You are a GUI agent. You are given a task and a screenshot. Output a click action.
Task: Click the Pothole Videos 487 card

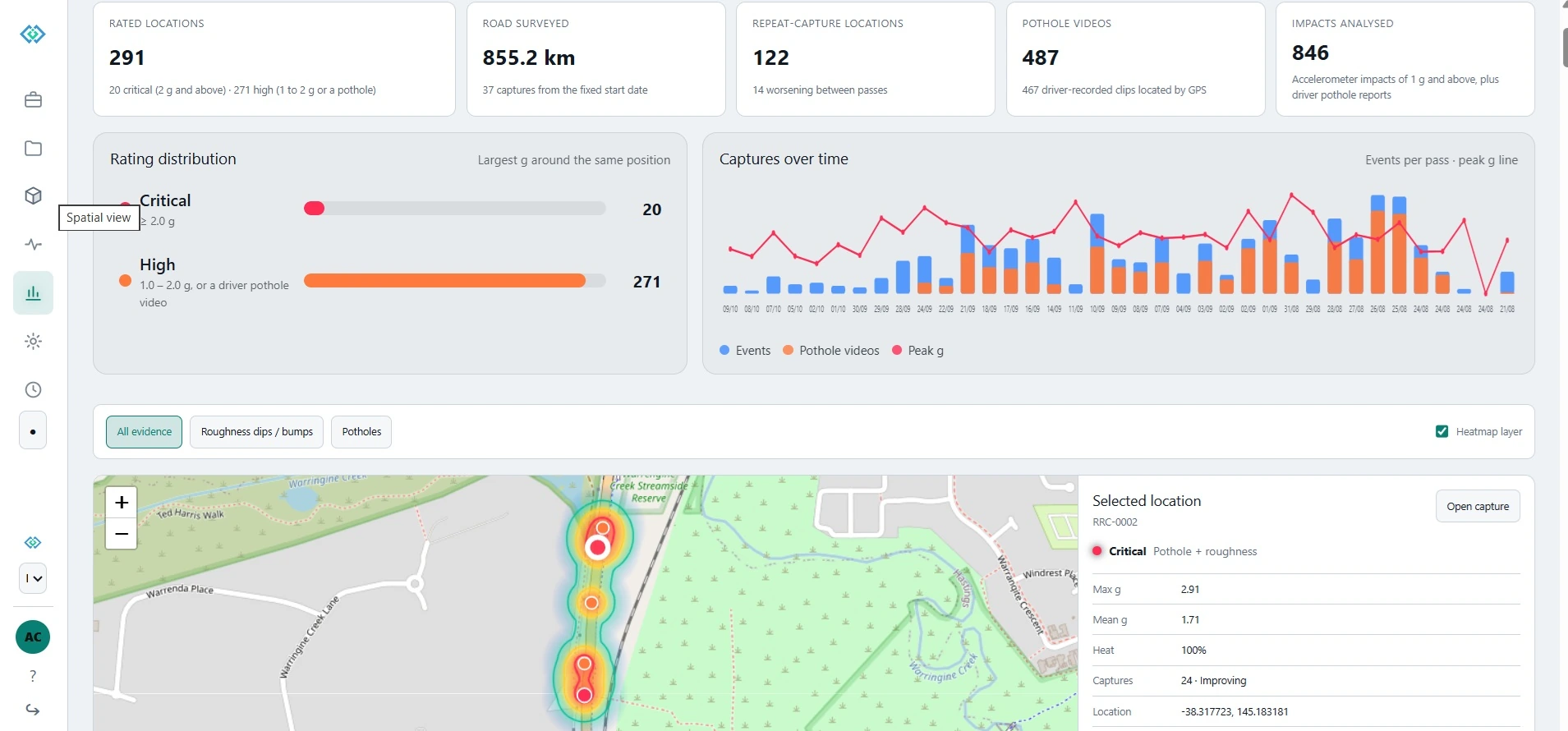coord(1136,59)
